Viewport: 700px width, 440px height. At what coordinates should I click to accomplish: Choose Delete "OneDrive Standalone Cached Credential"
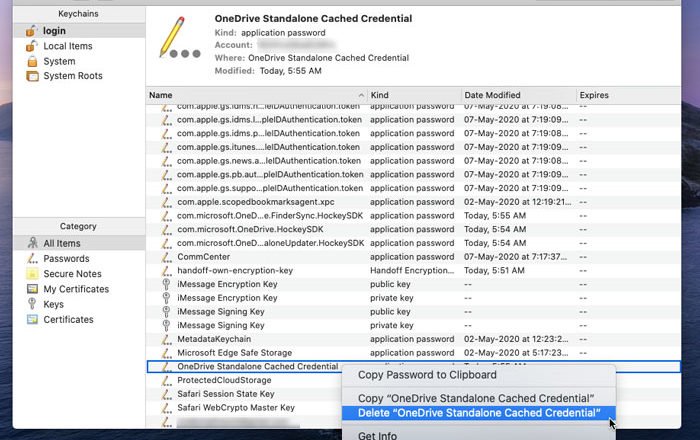point(479,413)
